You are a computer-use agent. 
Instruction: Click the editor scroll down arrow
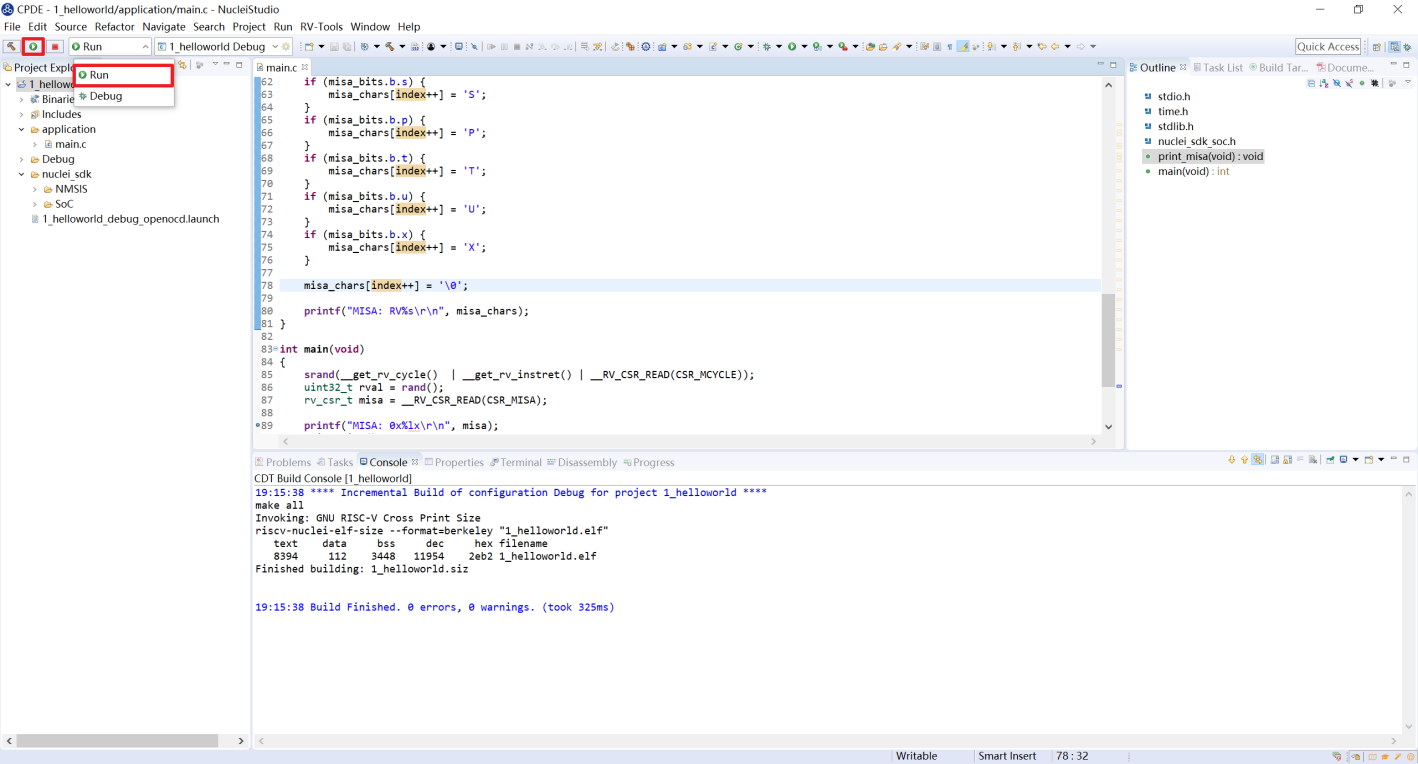pos(1108,427)
